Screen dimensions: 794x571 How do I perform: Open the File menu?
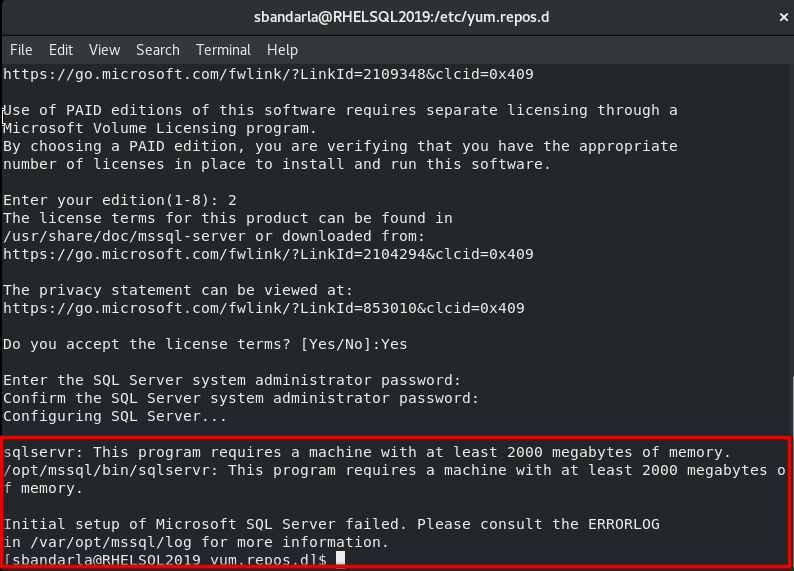[x=21, y=49]
